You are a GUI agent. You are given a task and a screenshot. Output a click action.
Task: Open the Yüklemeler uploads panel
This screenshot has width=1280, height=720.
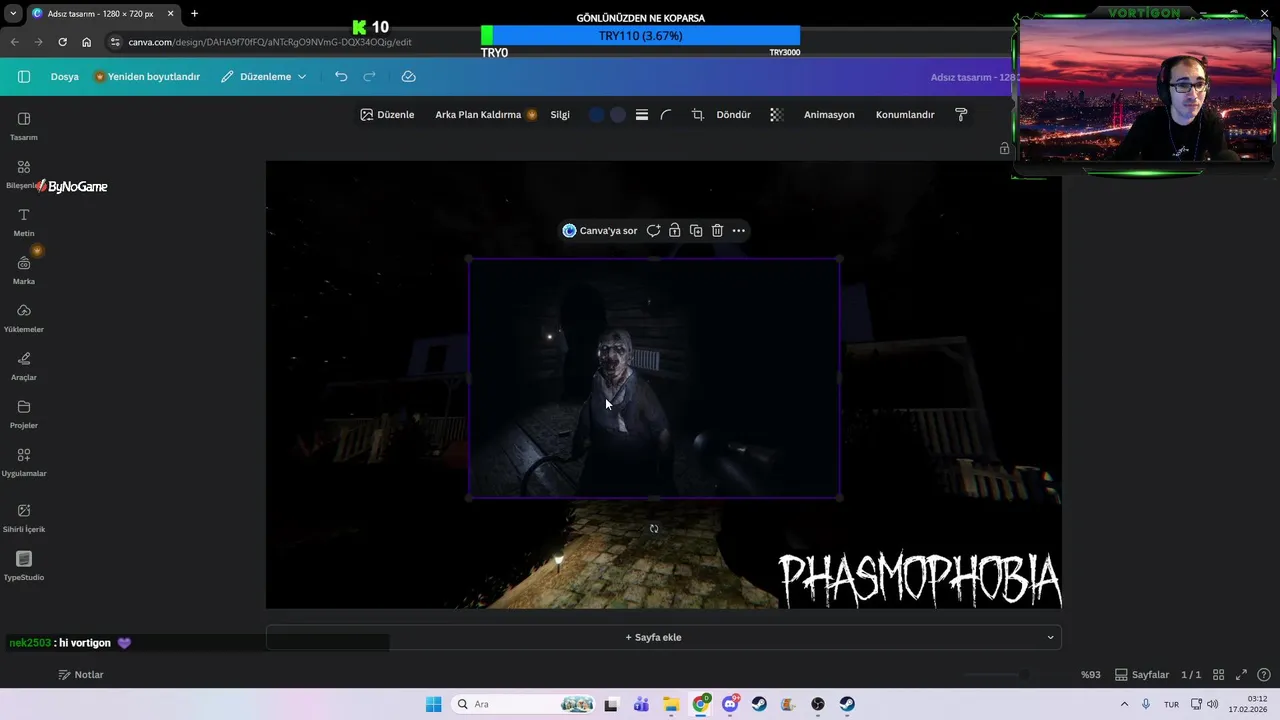(24, 318)
